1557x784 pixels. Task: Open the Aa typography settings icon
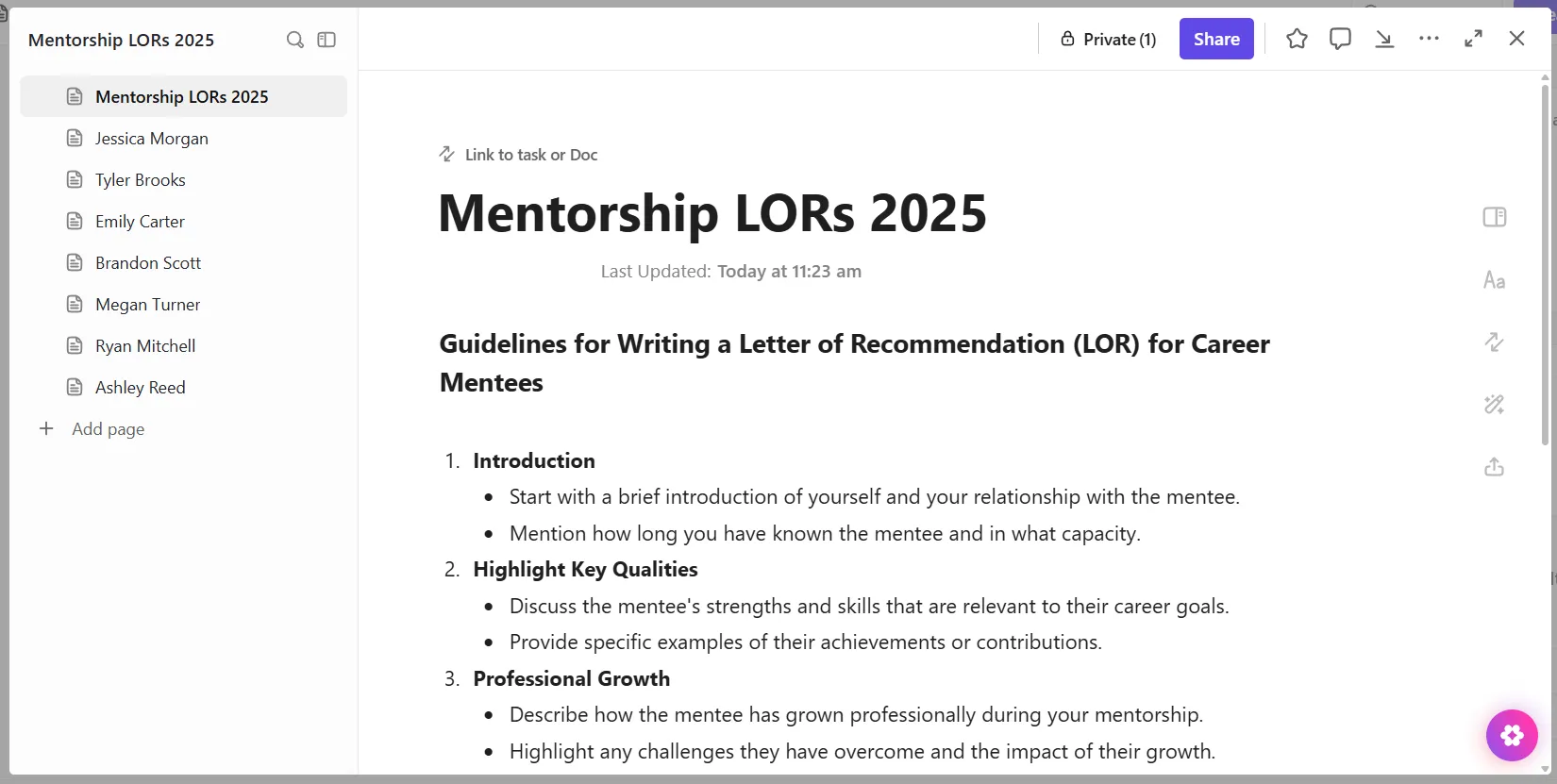pyautogui.click(x=1494, y=280)
